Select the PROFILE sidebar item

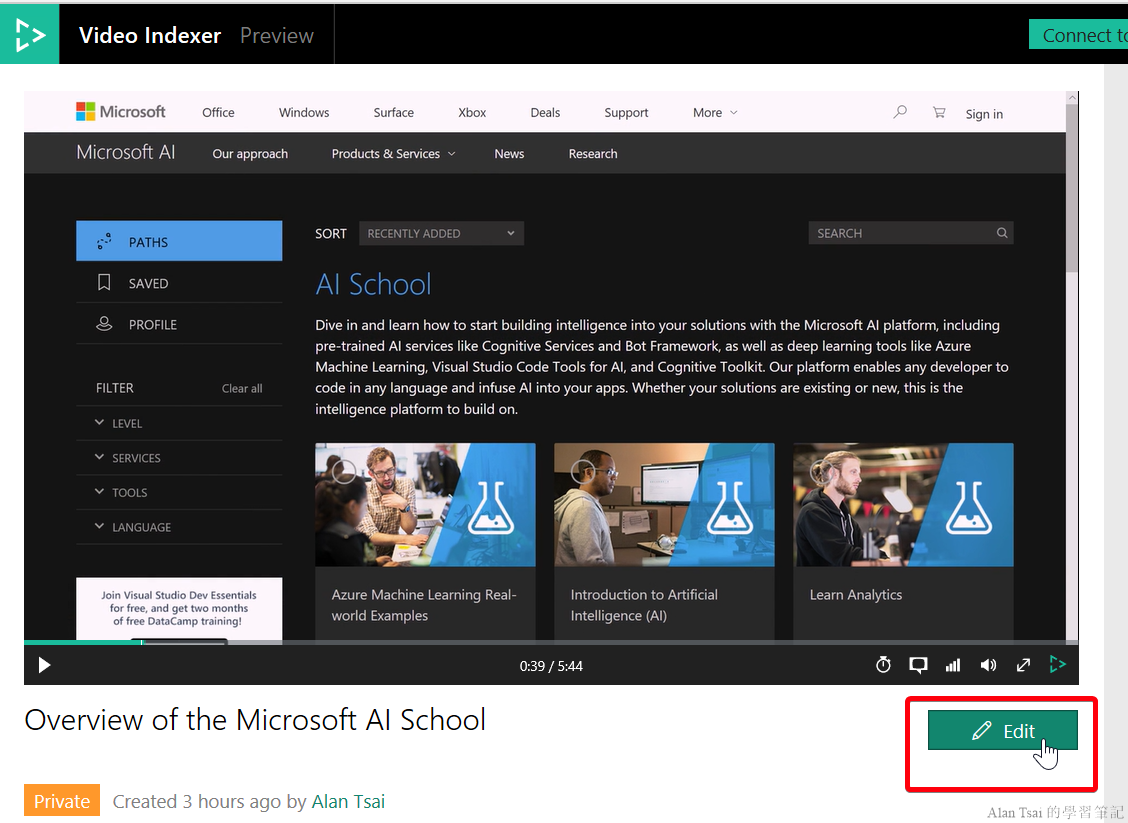point(179,324)
